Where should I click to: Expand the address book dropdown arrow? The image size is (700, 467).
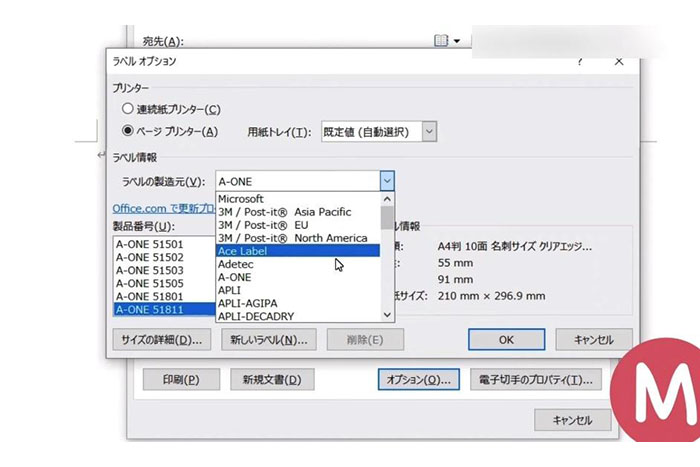(457, 41)
